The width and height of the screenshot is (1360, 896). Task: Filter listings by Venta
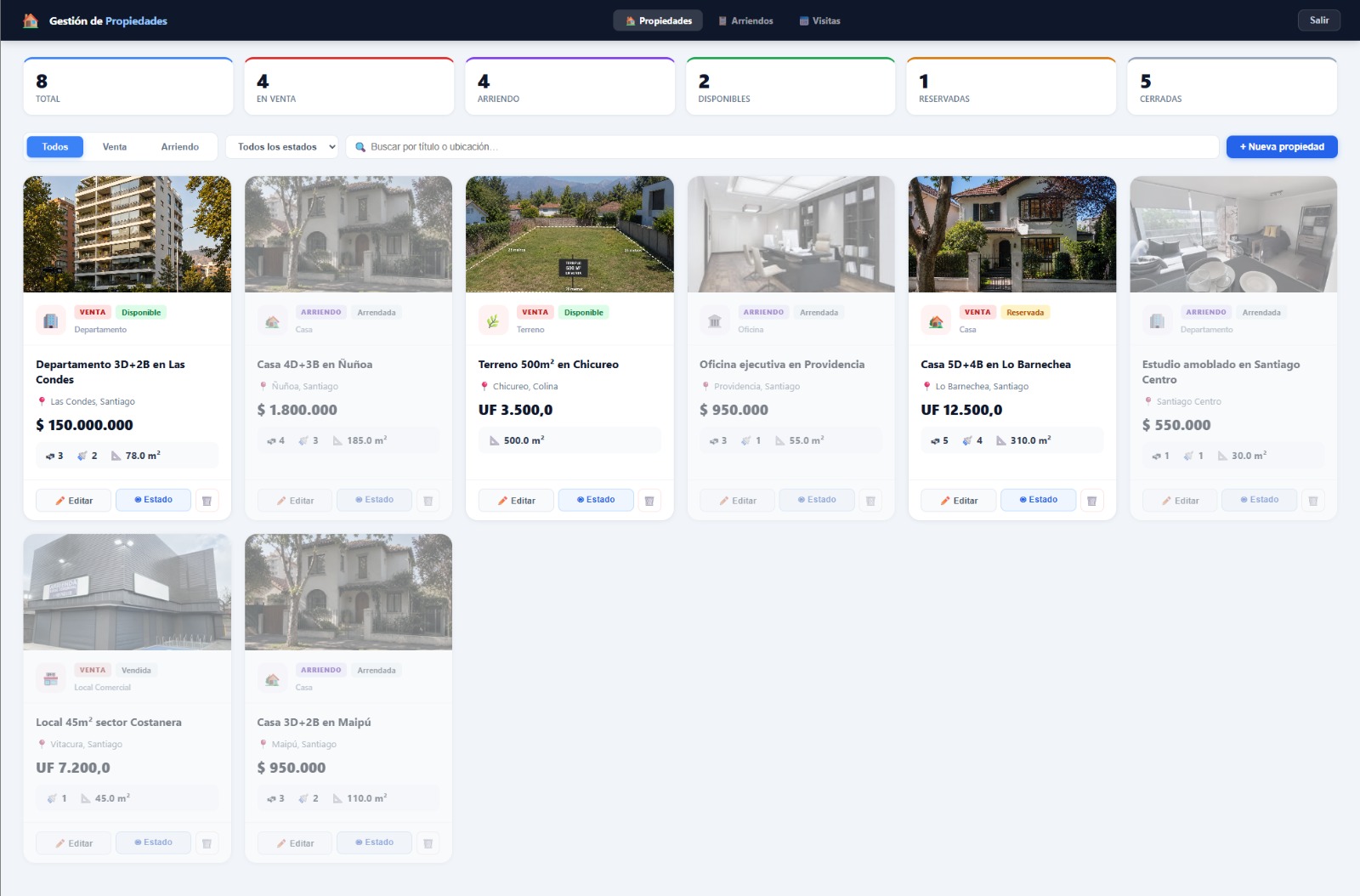[115, 147]
